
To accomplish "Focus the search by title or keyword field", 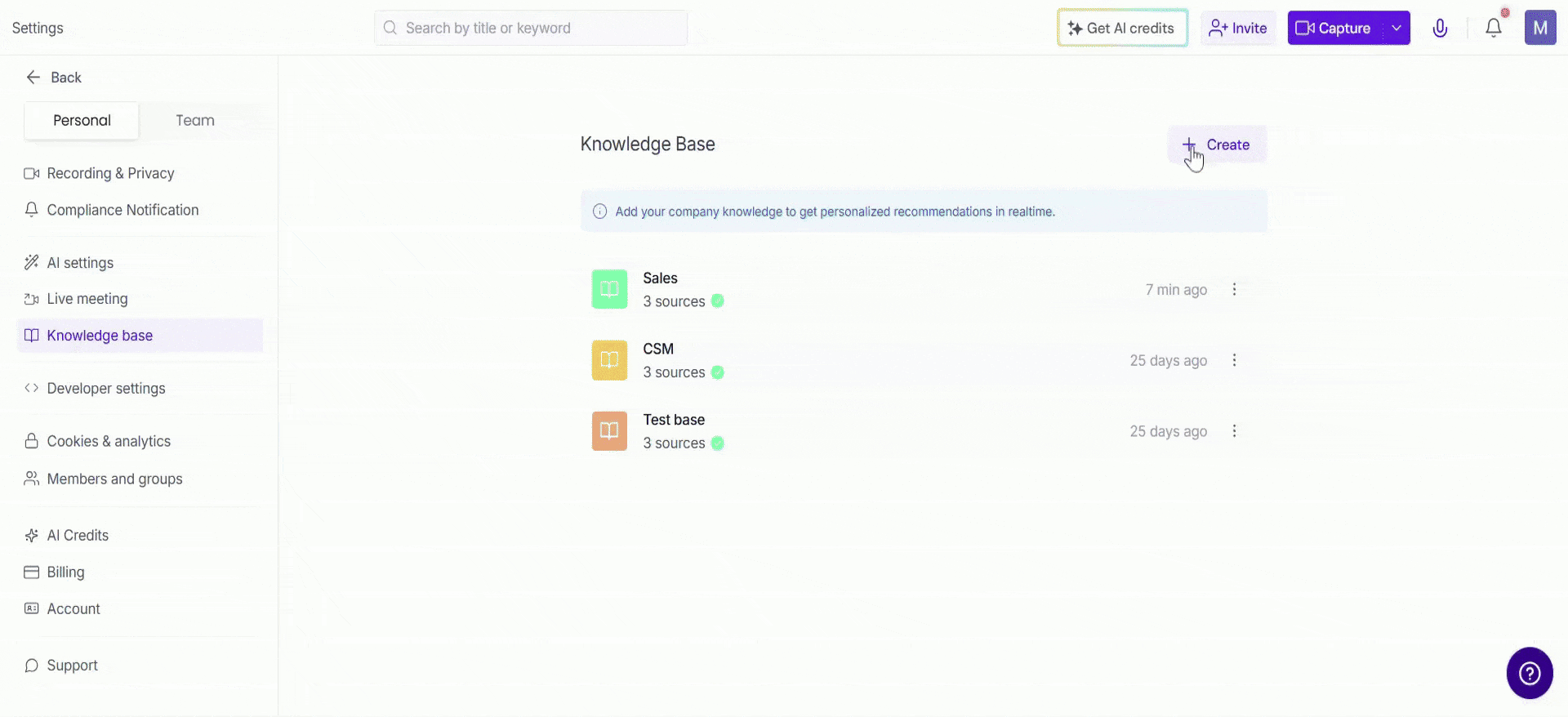I will [x=531, y=28].
